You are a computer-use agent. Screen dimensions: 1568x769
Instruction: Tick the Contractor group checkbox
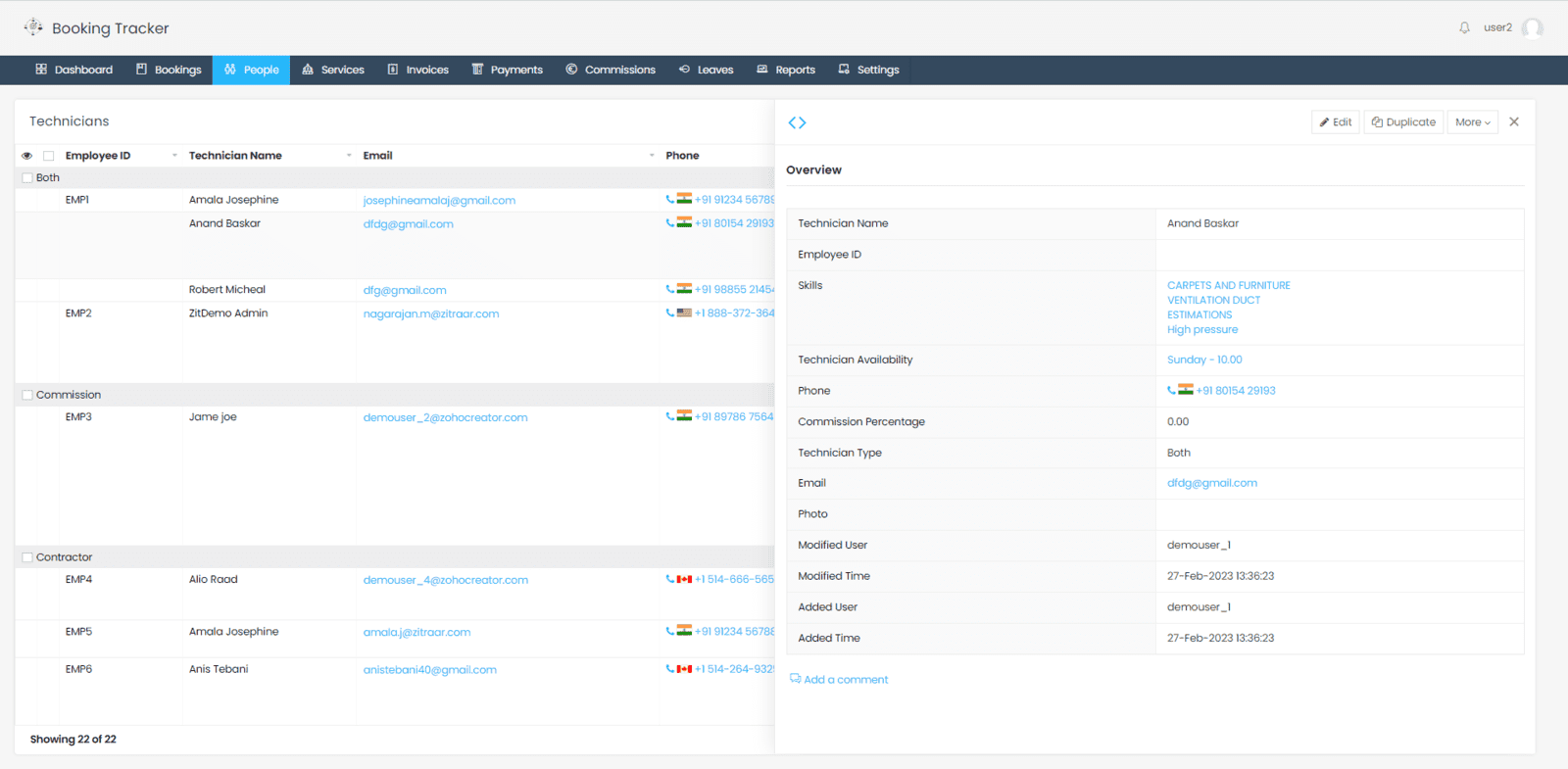(x=27, y=557)
